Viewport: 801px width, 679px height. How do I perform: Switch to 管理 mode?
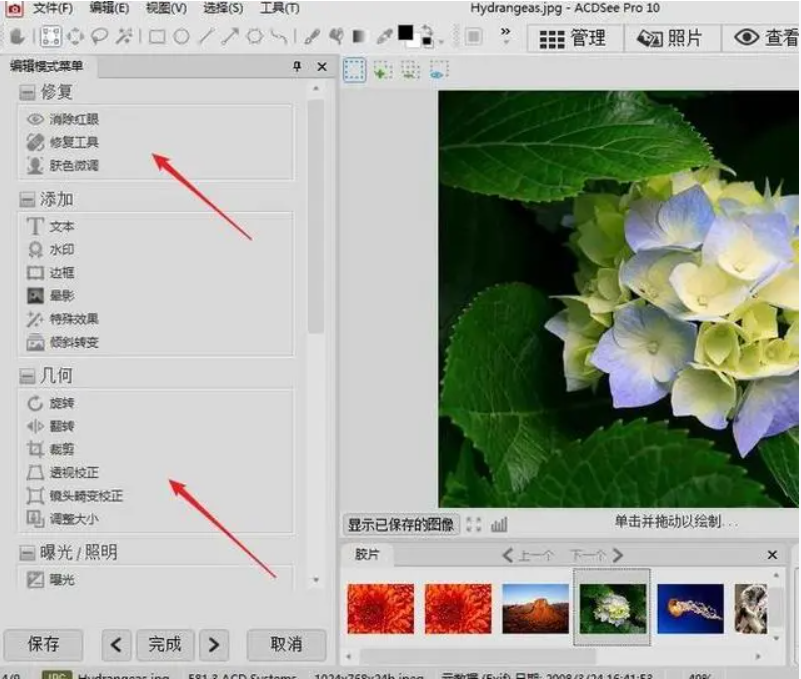click(x=573, y=38)
